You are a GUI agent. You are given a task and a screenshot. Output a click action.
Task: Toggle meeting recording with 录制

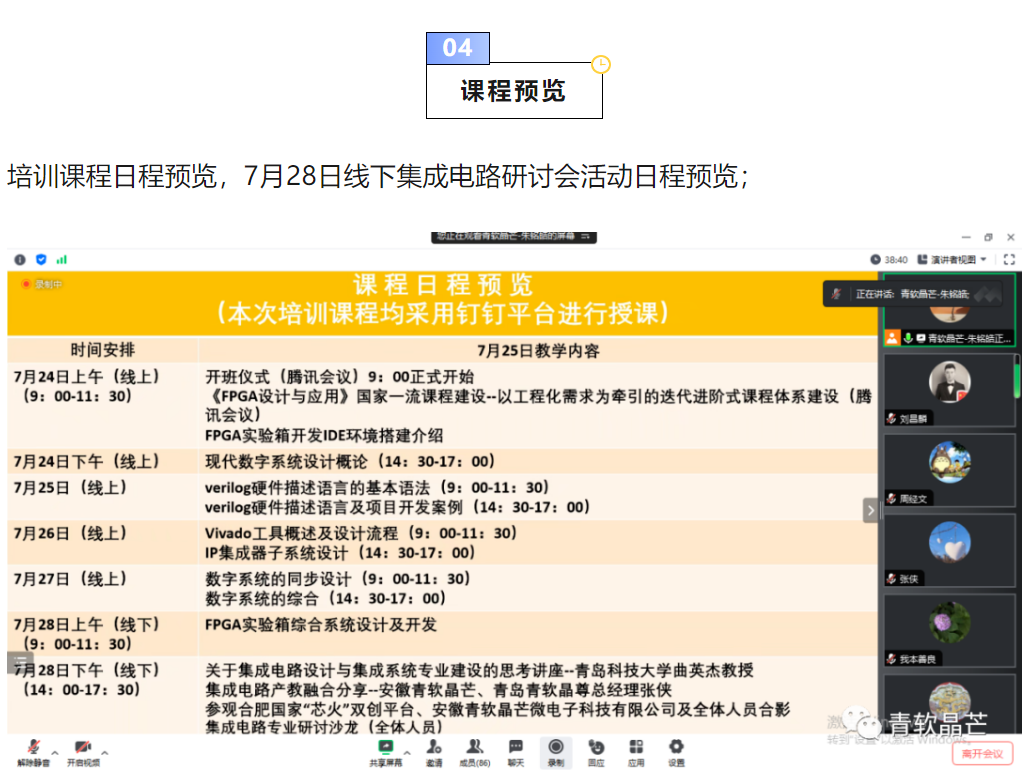click(x=556, y=753)
